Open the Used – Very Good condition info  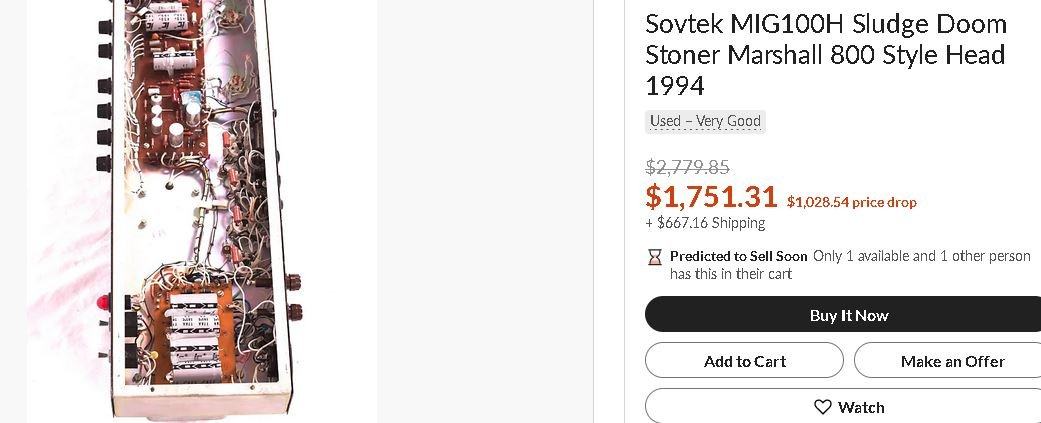(705, 121)
